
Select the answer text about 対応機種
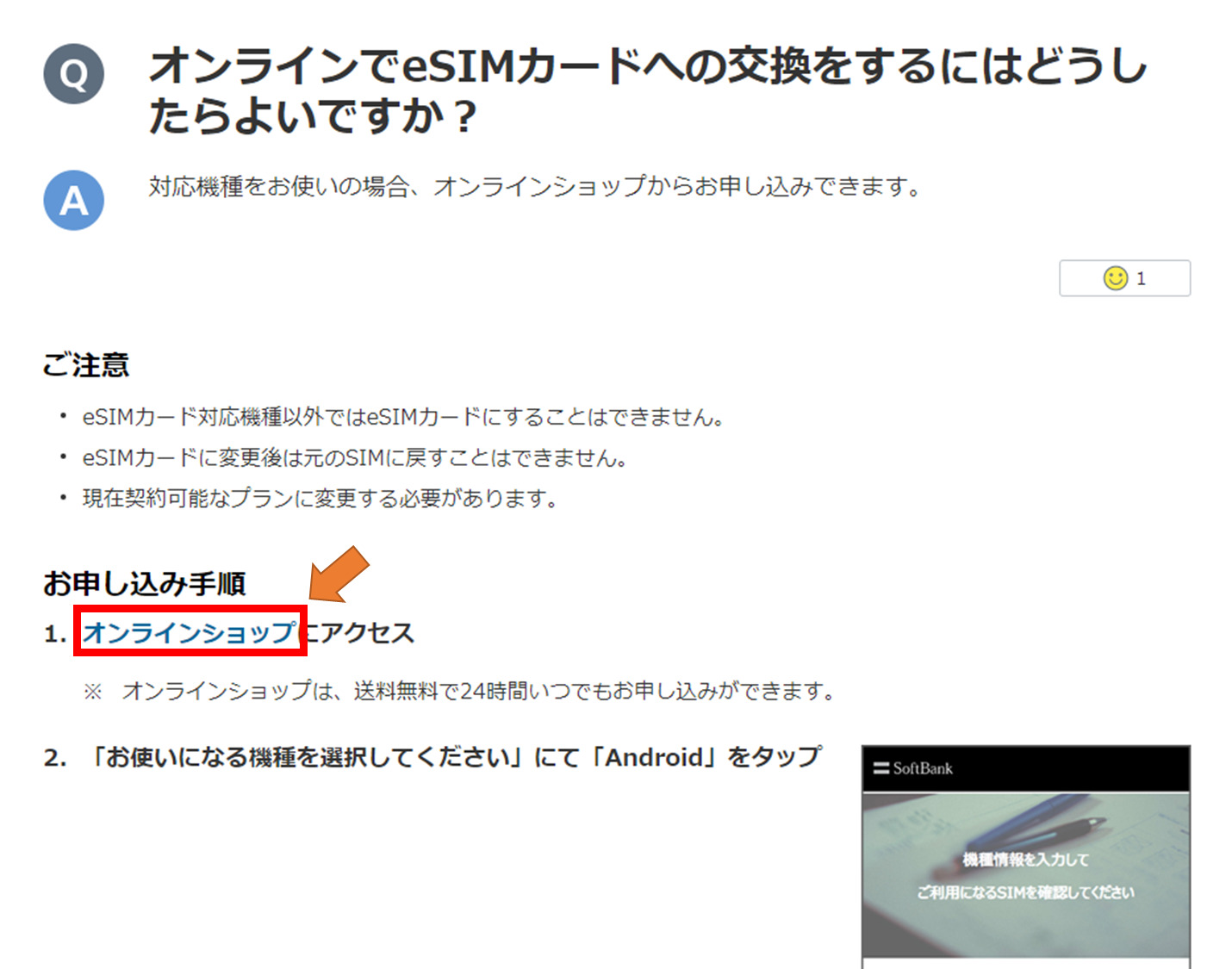coord(535,186)
